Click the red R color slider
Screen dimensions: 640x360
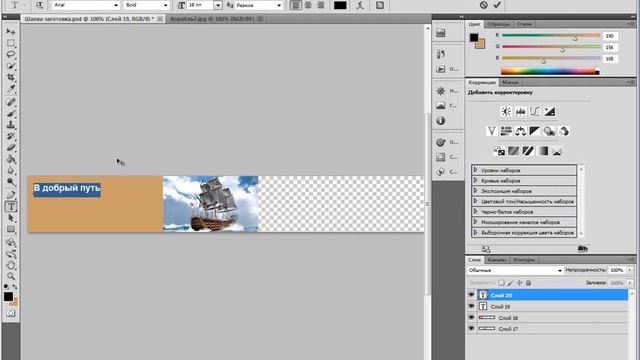pyautogui.click(x=551, y=36)
